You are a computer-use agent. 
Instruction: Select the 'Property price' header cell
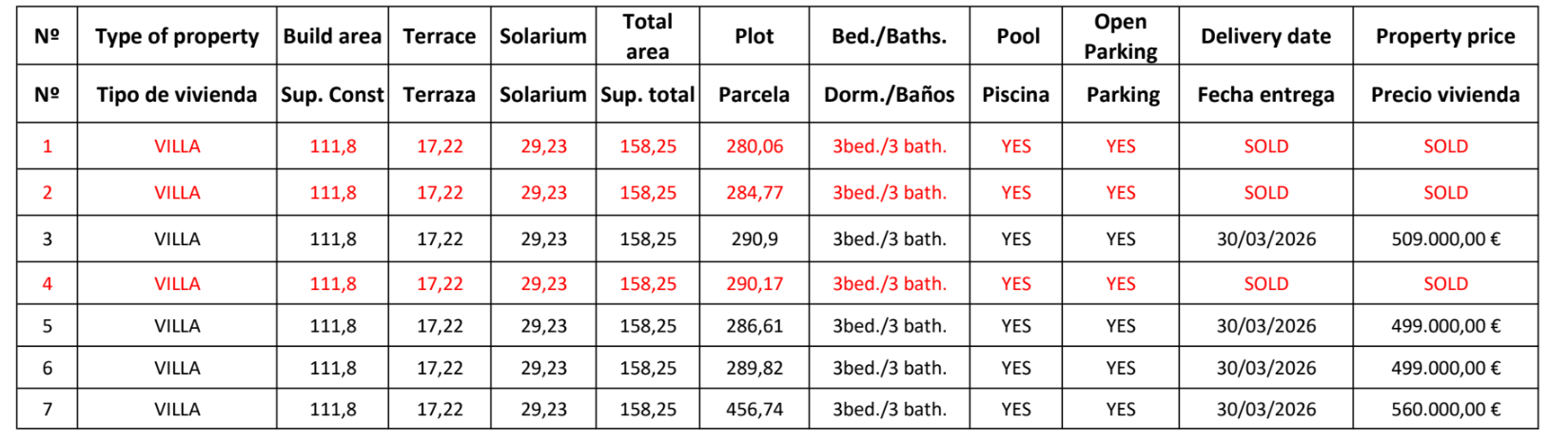[x=1445, y=36]
